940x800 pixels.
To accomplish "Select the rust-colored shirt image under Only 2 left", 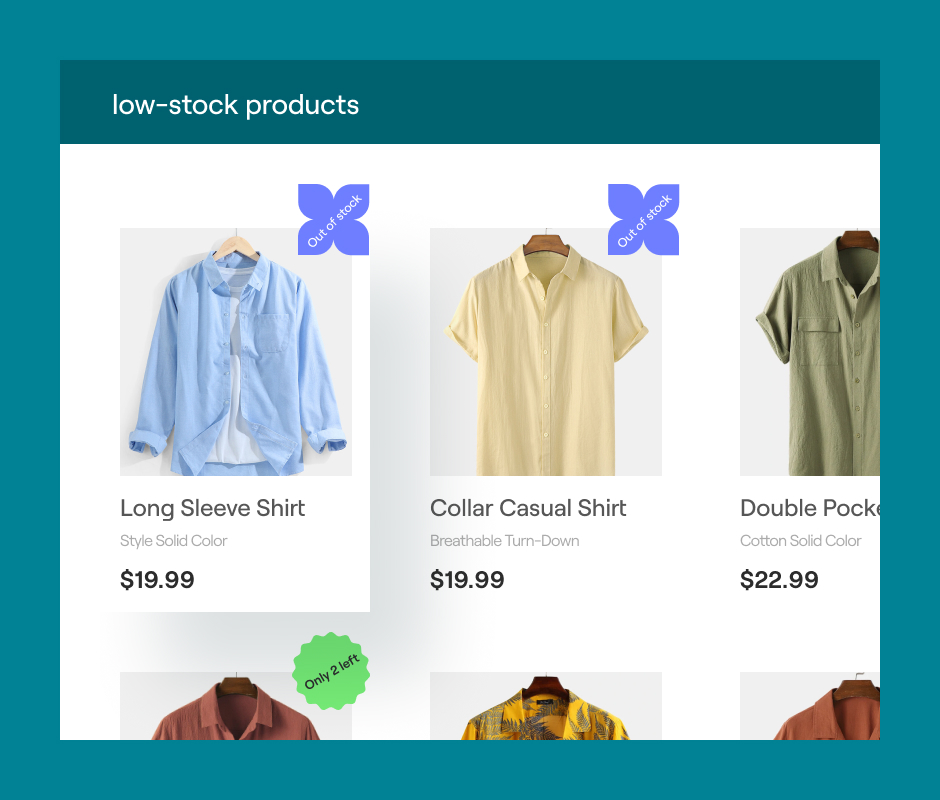I will pos(236,706).
